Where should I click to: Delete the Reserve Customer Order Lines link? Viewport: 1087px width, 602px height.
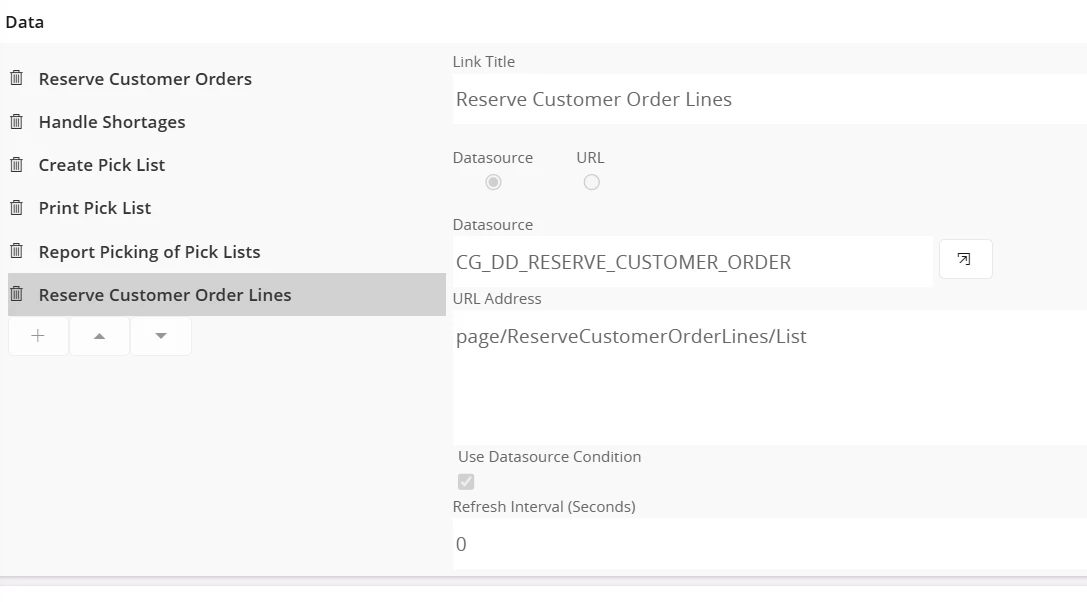[x=17, y=294]
